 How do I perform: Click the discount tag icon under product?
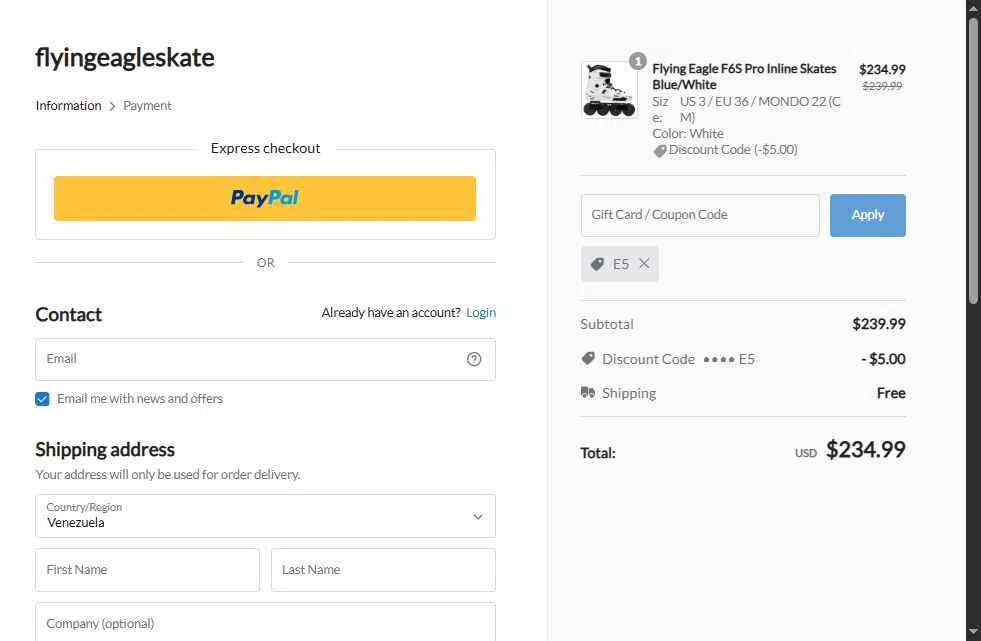pyautogui.click(x=659, y=151)
